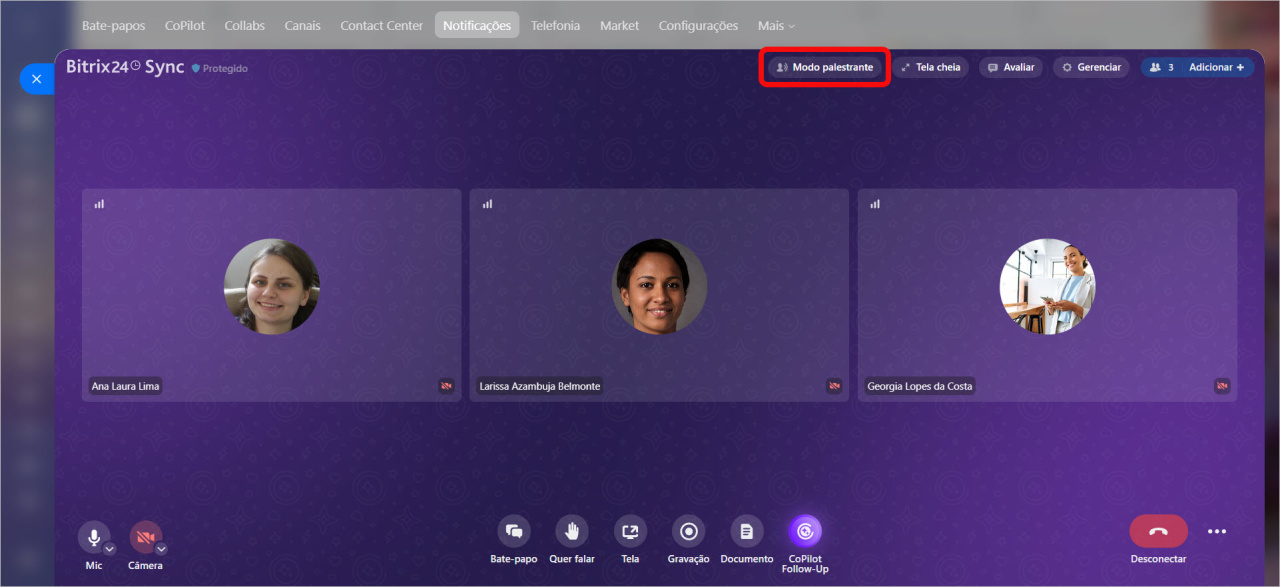Open Gerenciar settings
This screenshot has height=587, width=1280.
coord(1091,67)
